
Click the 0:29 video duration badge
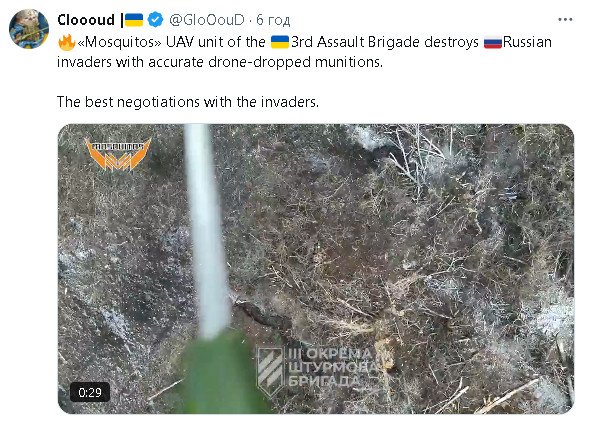(x=90, y=393)
